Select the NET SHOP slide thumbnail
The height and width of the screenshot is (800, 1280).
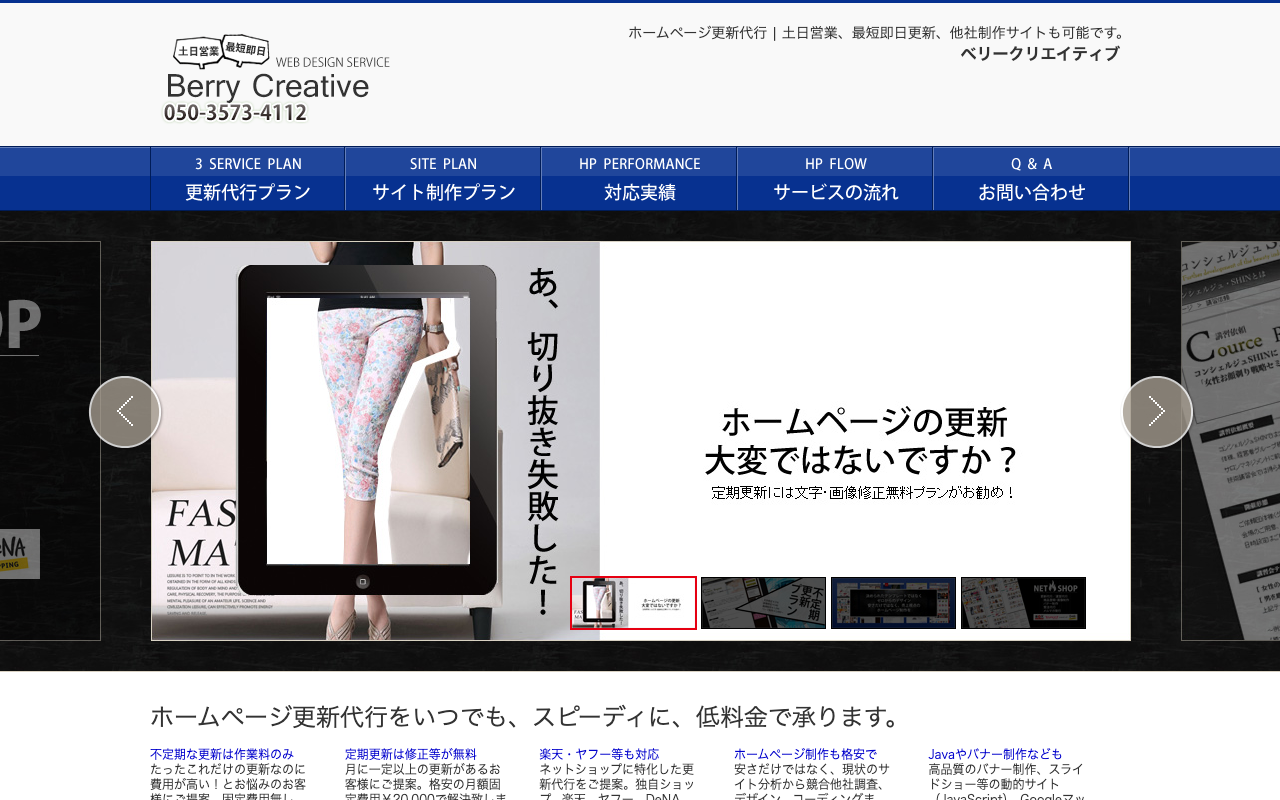(x=1023, y=603)
